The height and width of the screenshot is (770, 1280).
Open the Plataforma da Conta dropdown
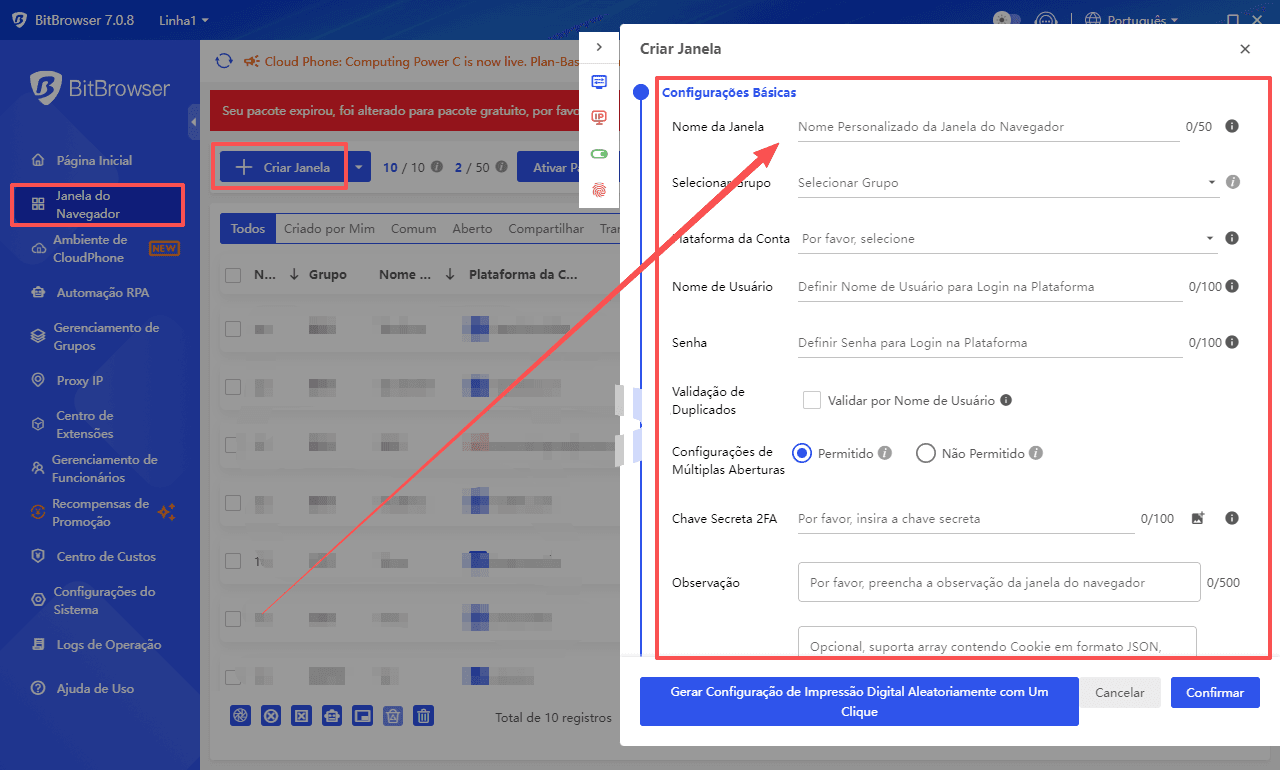[1007, 239]
